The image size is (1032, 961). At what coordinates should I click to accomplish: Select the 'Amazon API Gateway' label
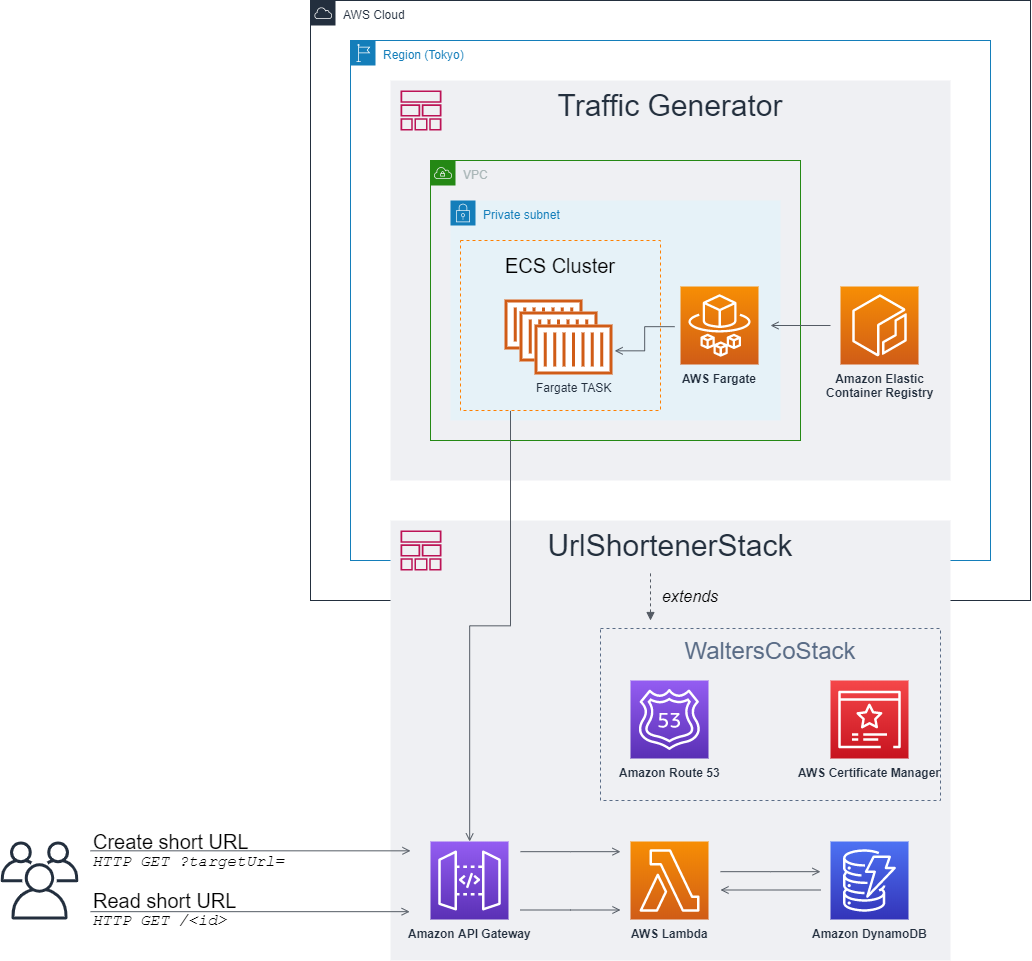pyautogui.click(x=469, y=933)
